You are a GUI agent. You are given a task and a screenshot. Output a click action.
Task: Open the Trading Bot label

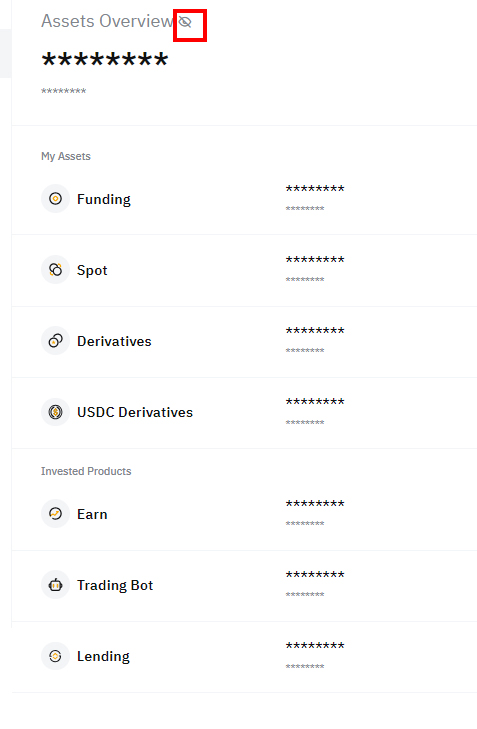(115, 585)
